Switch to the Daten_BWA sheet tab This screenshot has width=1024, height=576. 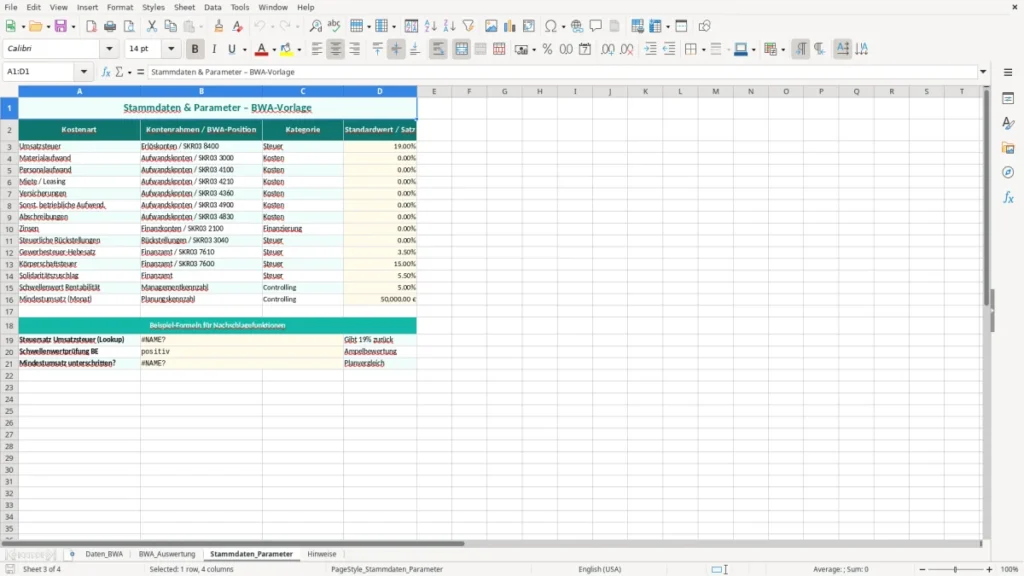pos(104,554)
